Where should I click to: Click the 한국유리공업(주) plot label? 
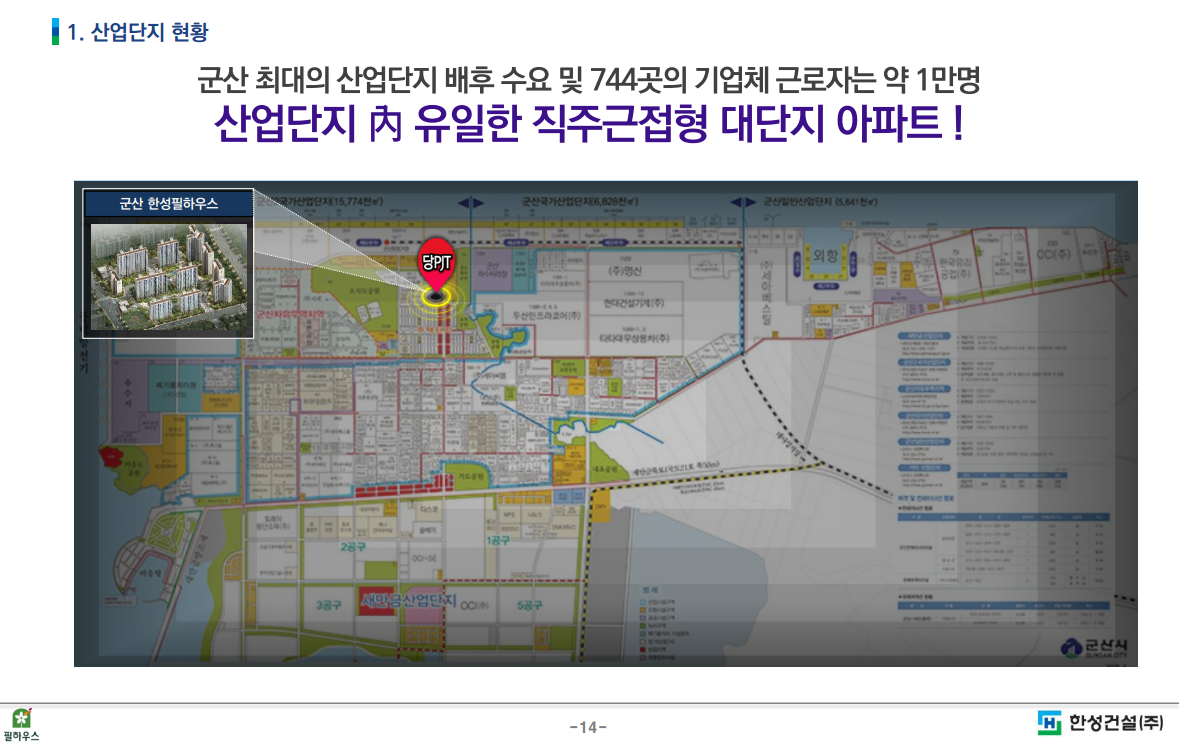pyautogui.click(x=955, y=268)
